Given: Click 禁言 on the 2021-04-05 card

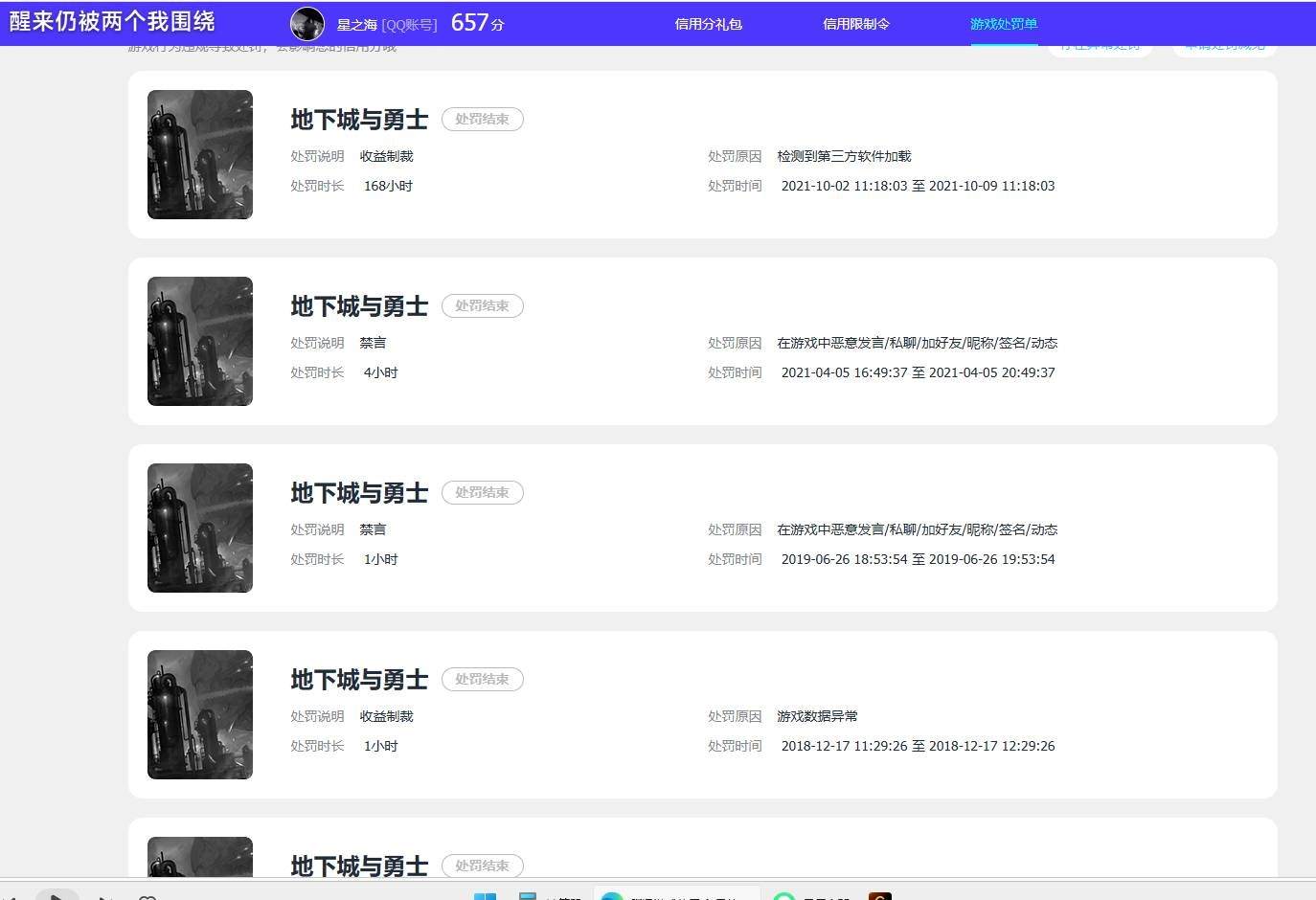Looking at the screenshot, I should point(373,343).
